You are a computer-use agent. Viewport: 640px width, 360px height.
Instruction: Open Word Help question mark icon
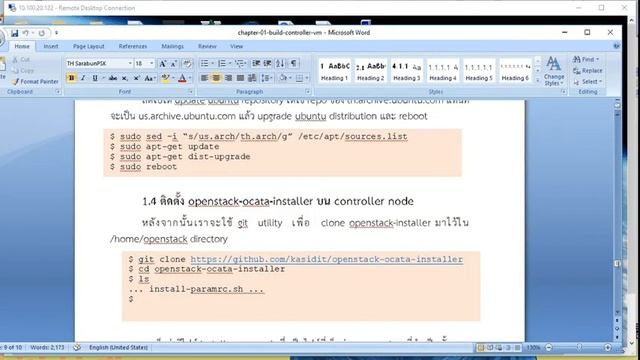point(617,47)
